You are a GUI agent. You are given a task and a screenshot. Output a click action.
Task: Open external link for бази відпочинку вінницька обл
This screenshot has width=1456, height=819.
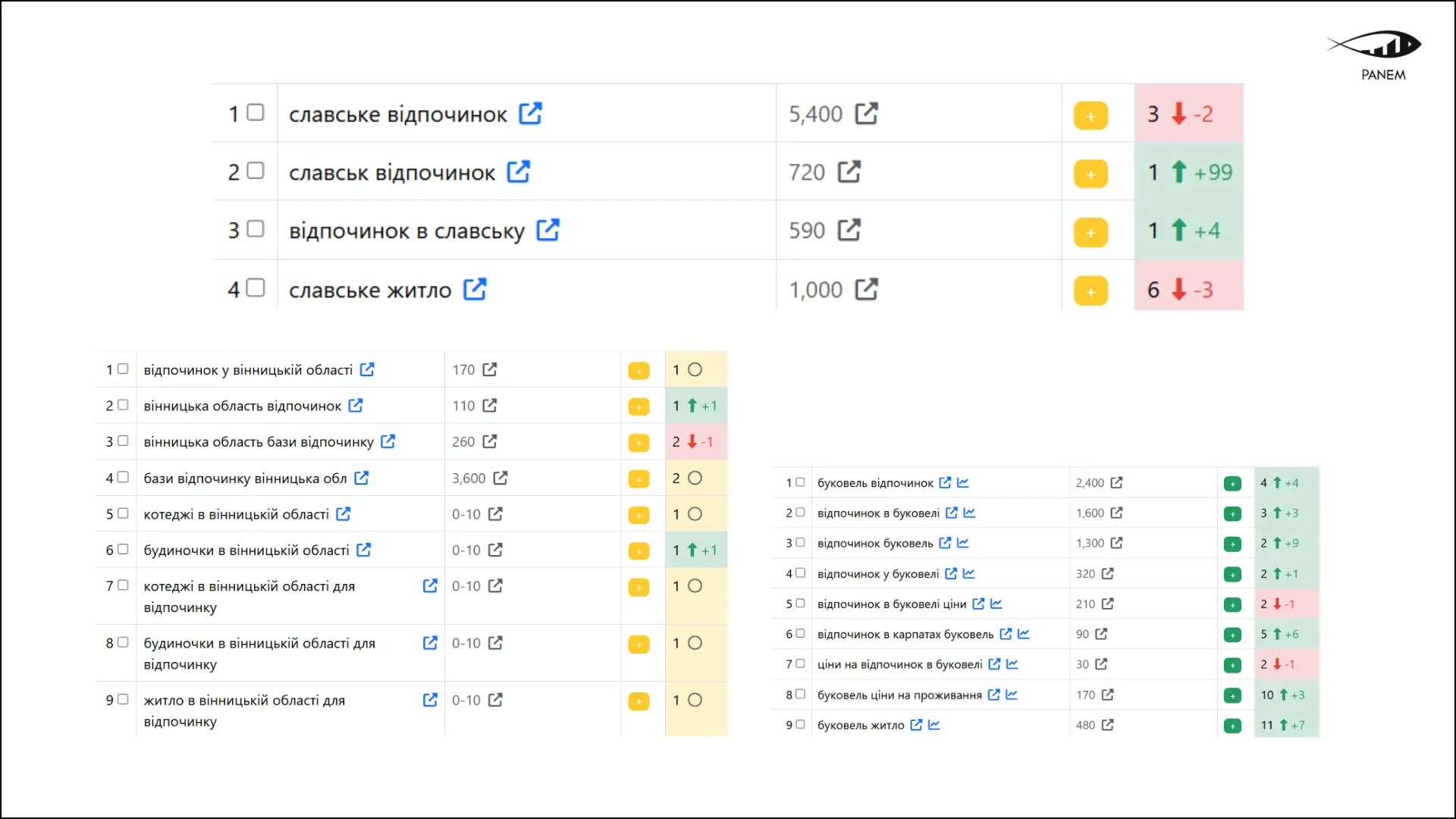pos(362,479)
